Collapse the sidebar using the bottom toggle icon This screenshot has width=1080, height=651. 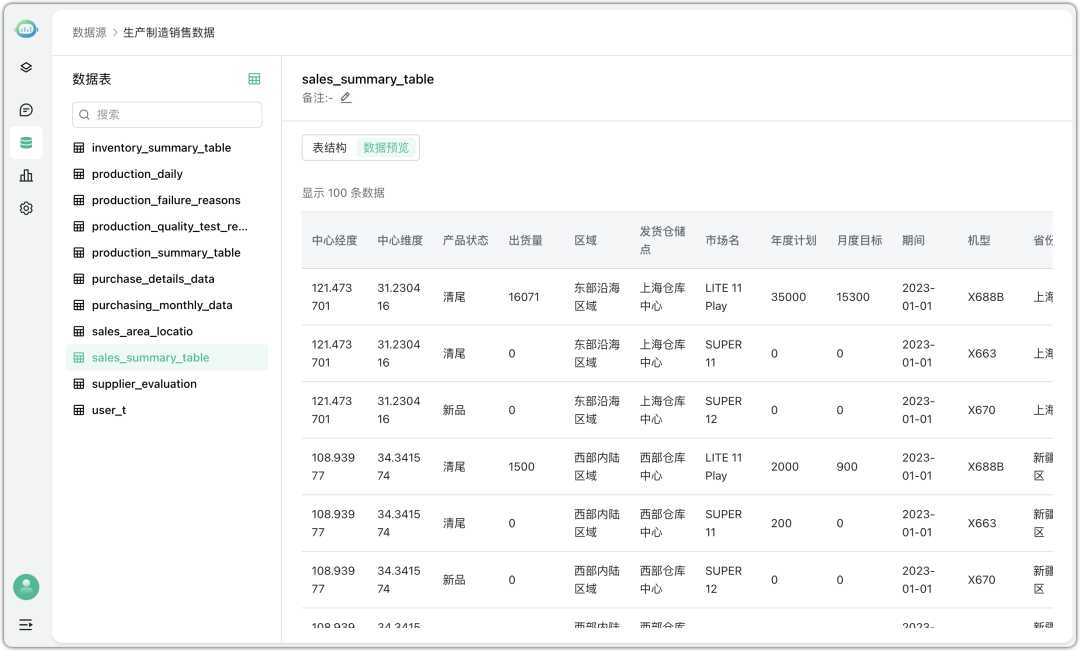25,624
